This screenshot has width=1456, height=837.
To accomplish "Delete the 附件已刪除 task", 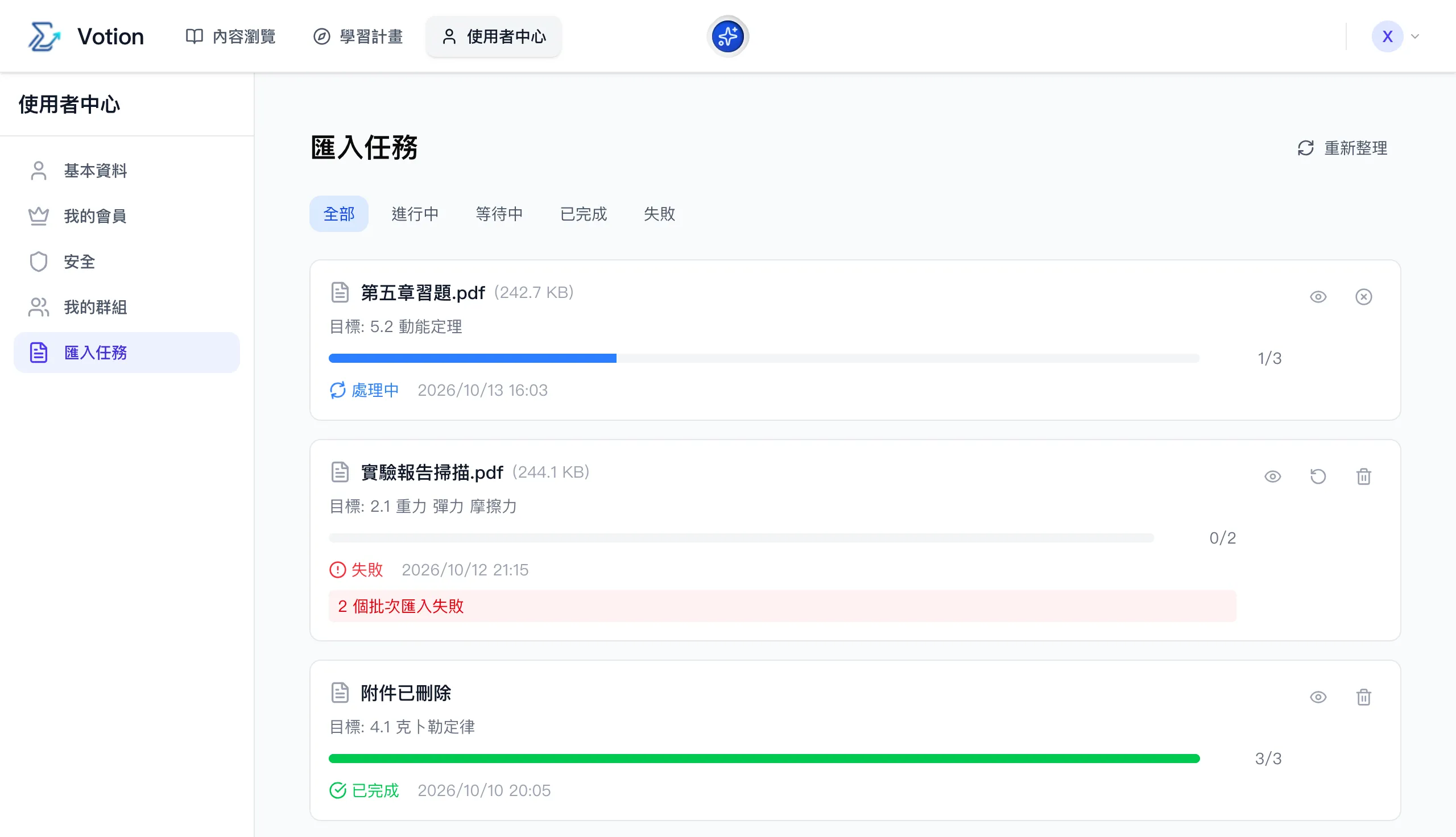I will pyautogui.click(x=1363, y=697).
